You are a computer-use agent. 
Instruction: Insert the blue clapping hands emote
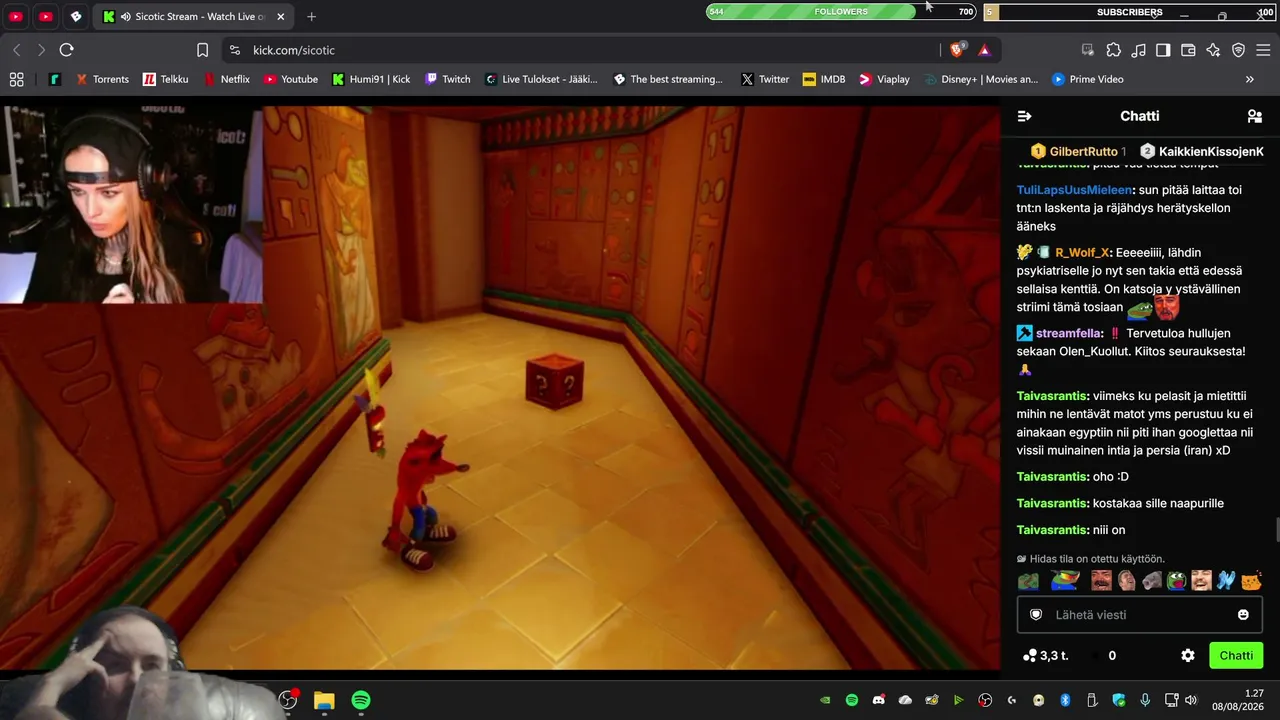coord(1226,581)
